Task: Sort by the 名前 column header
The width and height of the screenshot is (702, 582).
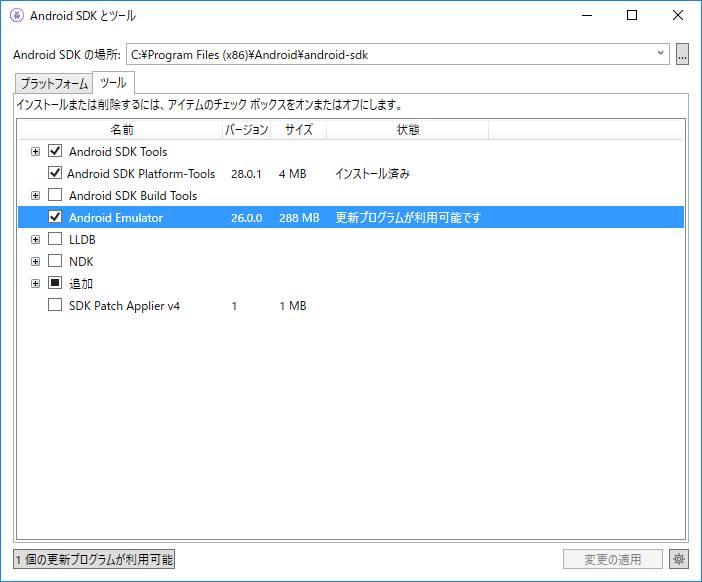Action: (x=121, y=130)
